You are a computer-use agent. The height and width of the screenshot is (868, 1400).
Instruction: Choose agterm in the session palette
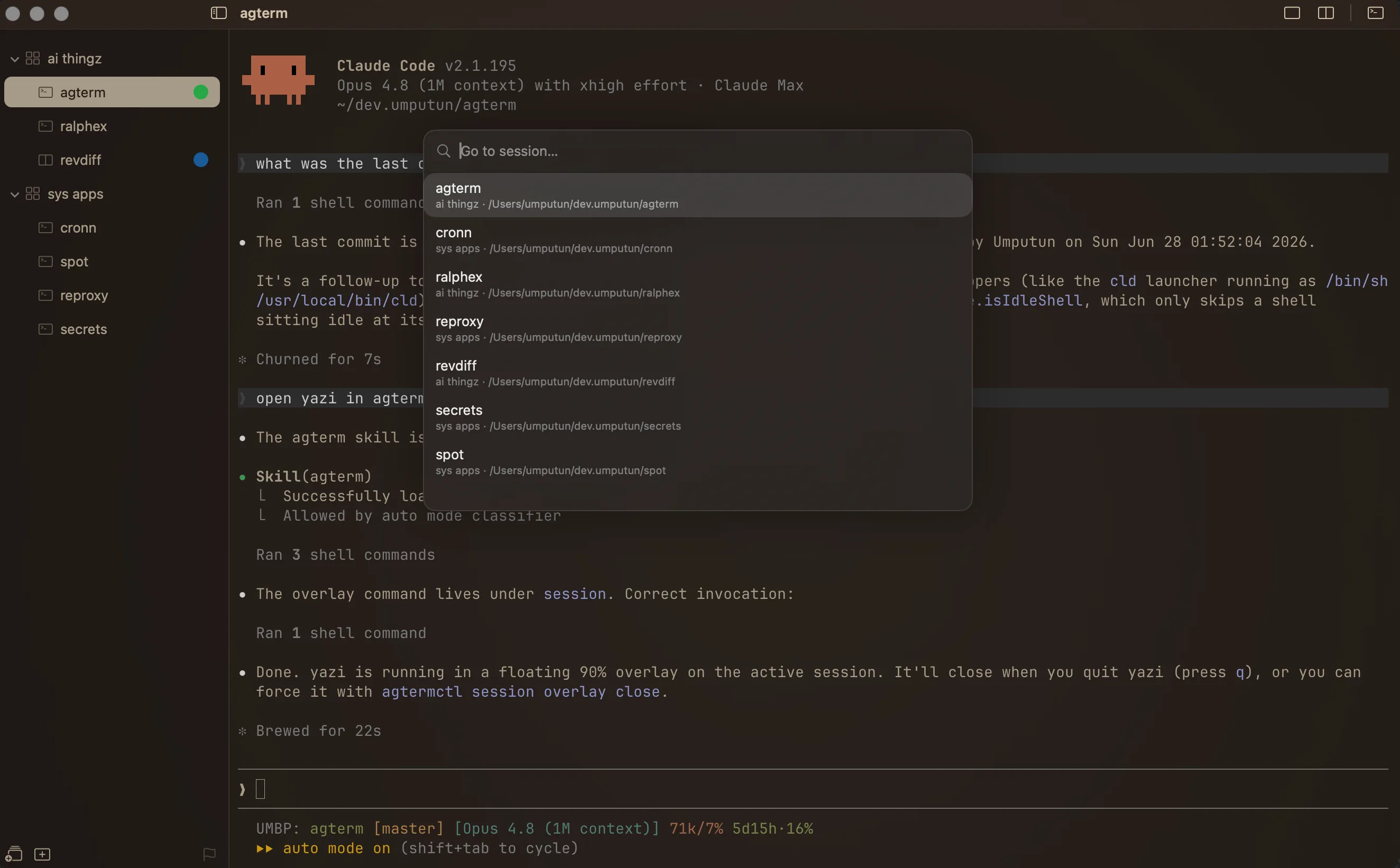697,195
